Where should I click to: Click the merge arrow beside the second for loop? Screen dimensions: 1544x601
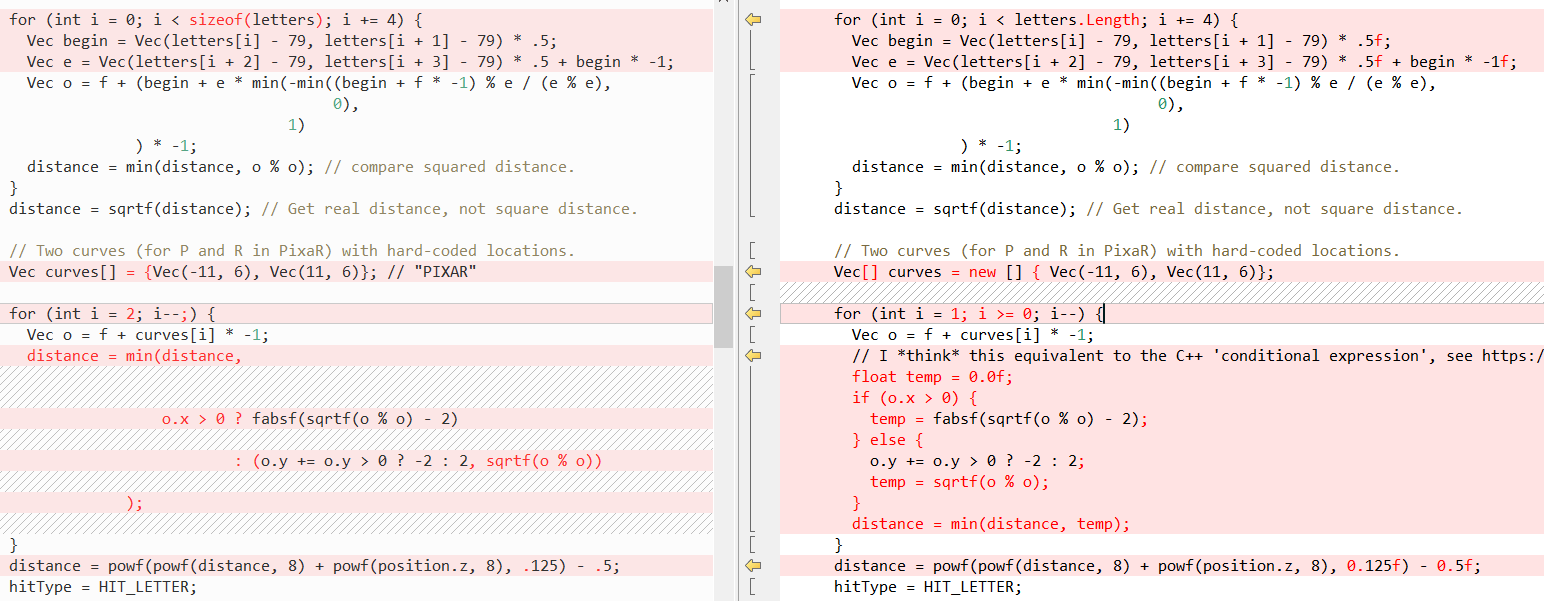pyautogui.click(x=751, y=313)
